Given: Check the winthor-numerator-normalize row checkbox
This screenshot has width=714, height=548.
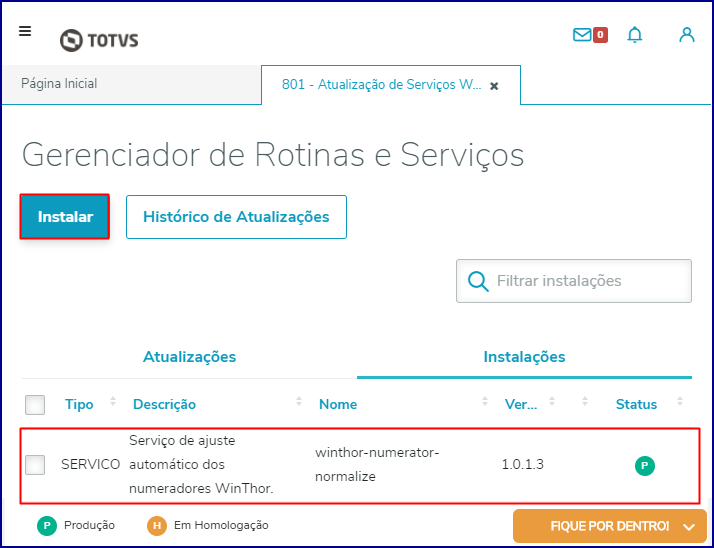Looking at the screenshot, I should (35, 465).
